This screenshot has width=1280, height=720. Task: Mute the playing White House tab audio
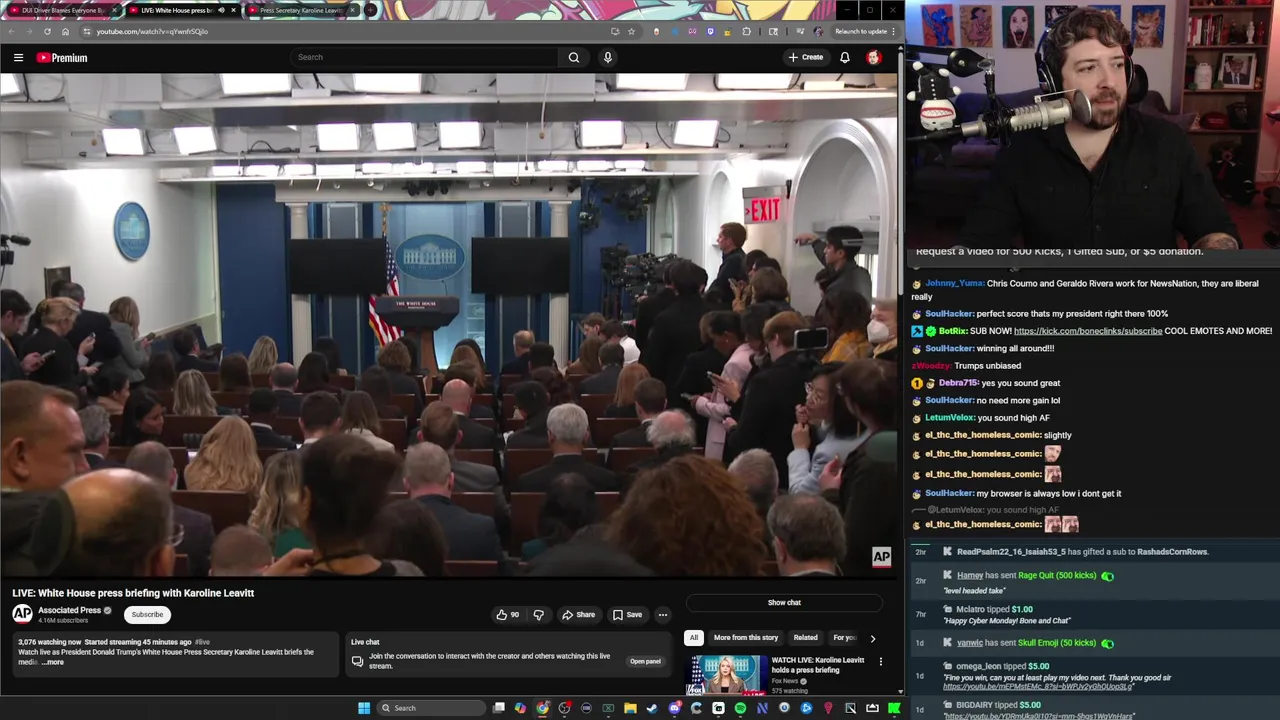click(221, 10)
